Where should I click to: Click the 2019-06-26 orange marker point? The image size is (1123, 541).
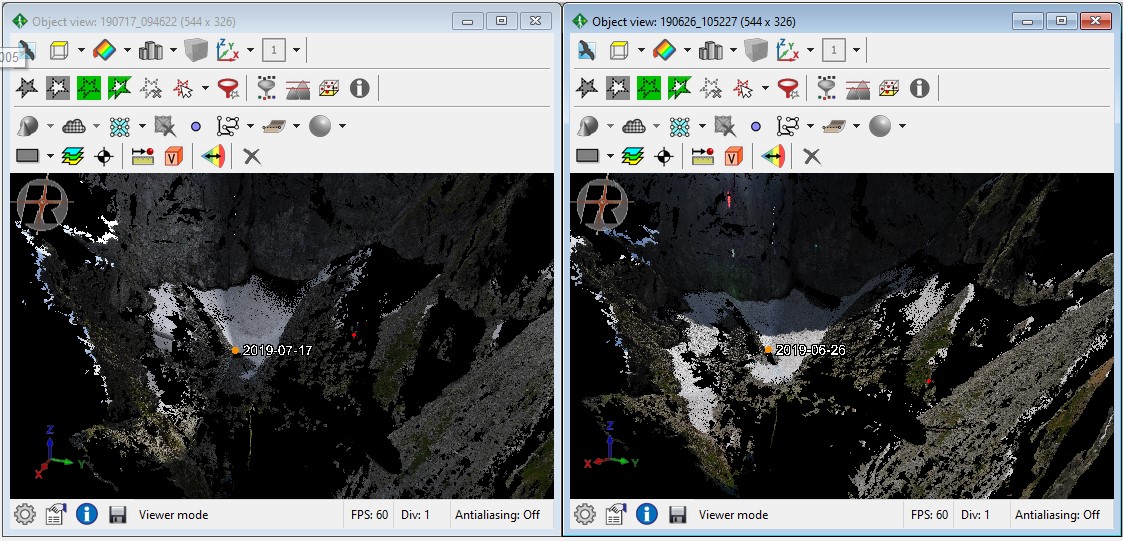pos(768,349)
